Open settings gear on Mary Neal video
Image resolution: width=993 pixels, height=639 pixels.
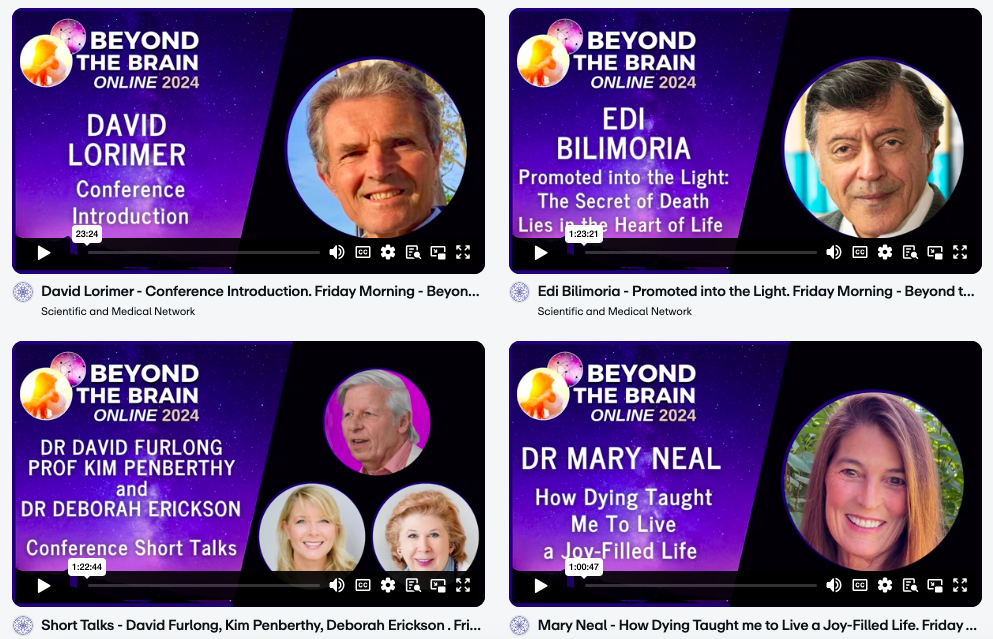point(885,585)
